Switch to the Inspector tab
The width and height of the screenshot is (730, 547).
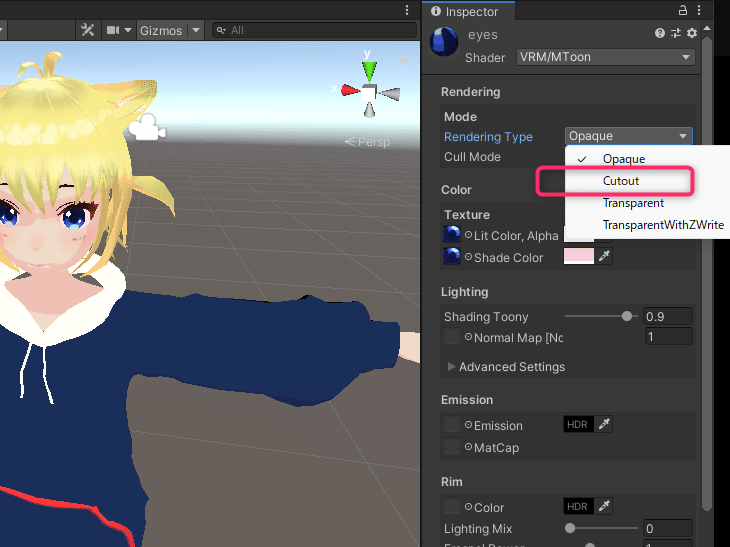[467, 12]
